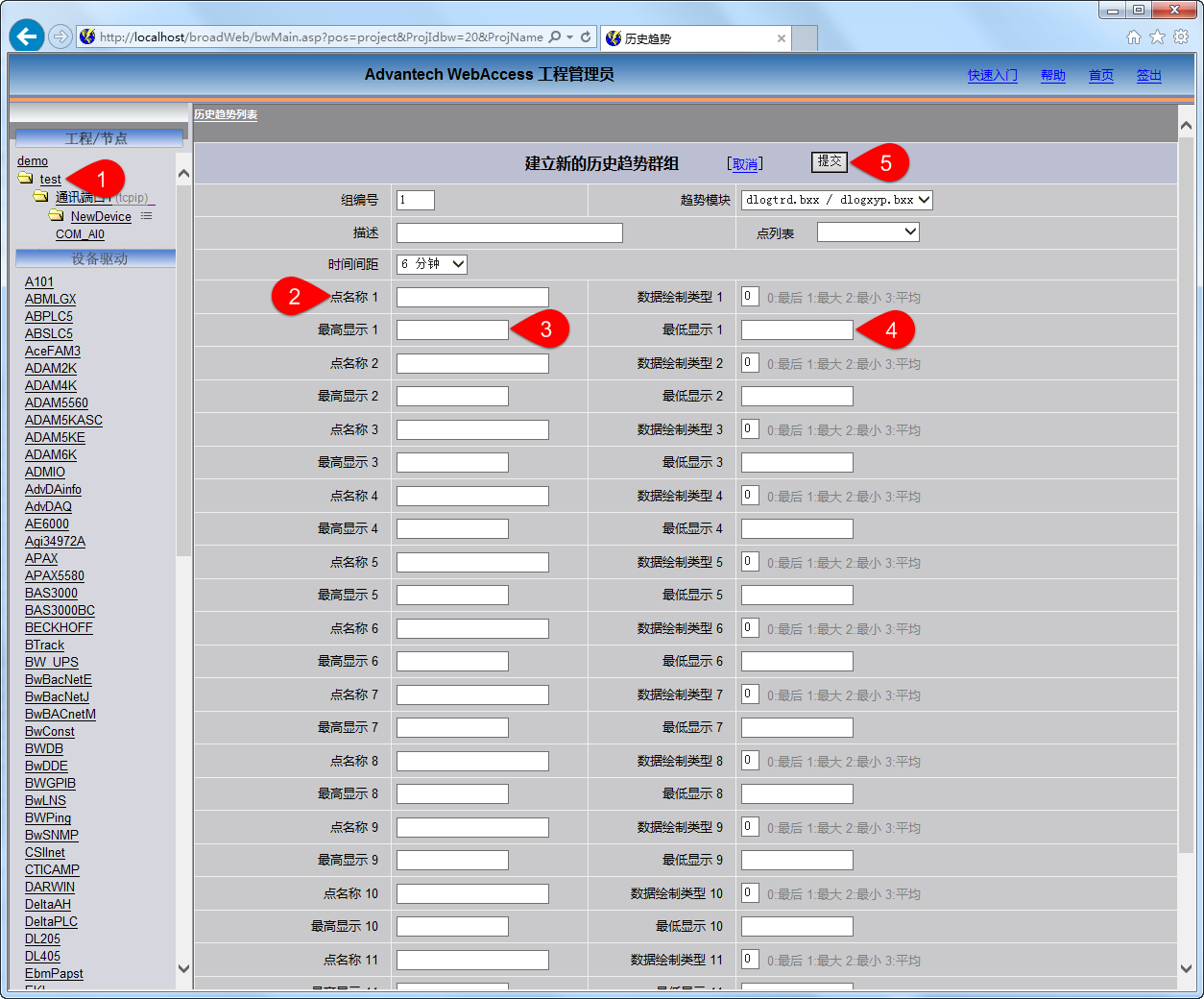The width and height of the screenshot is (1204, 999).
Task: Click the browser Forward arrow button
Action: click(x=60, y=37)
